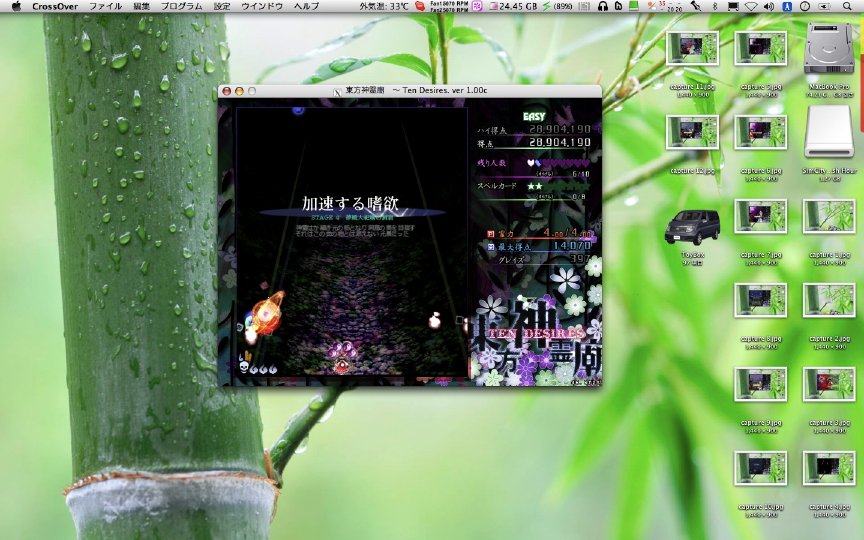
Task: Open the Wi-Fi status menu
Action: [751, 6]
